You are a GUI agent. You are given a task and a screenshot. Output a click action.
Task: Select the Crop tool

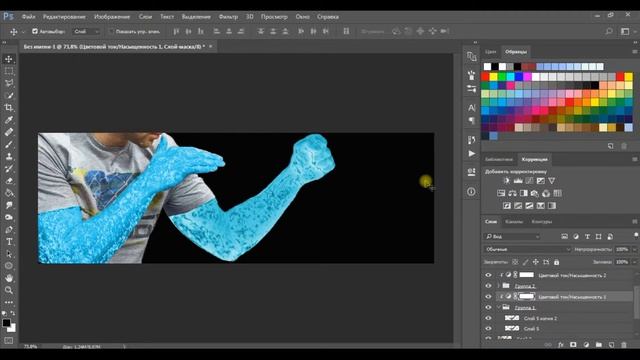9,108
